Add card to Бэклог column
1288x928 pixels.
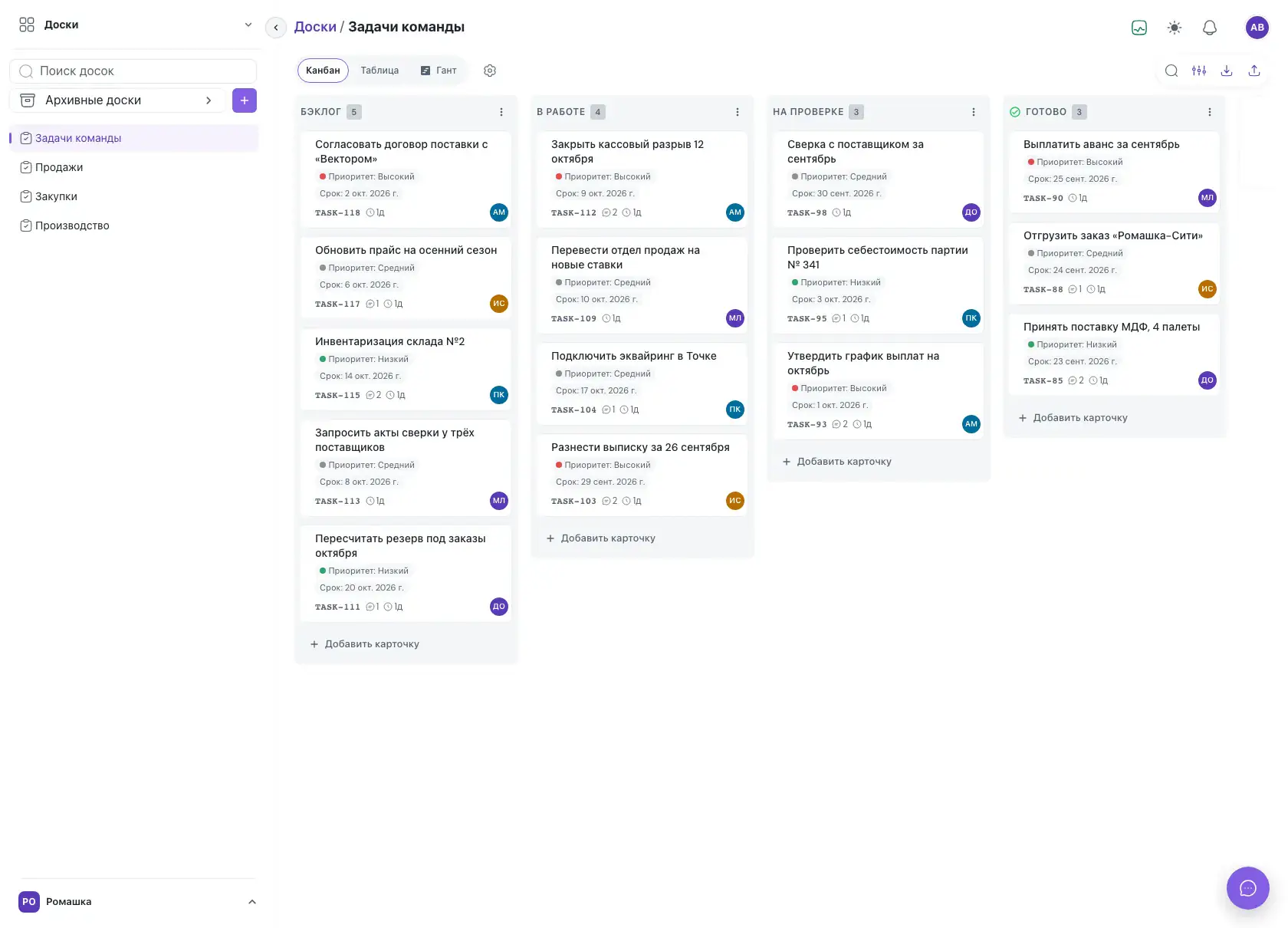click(x=365, y=644)
